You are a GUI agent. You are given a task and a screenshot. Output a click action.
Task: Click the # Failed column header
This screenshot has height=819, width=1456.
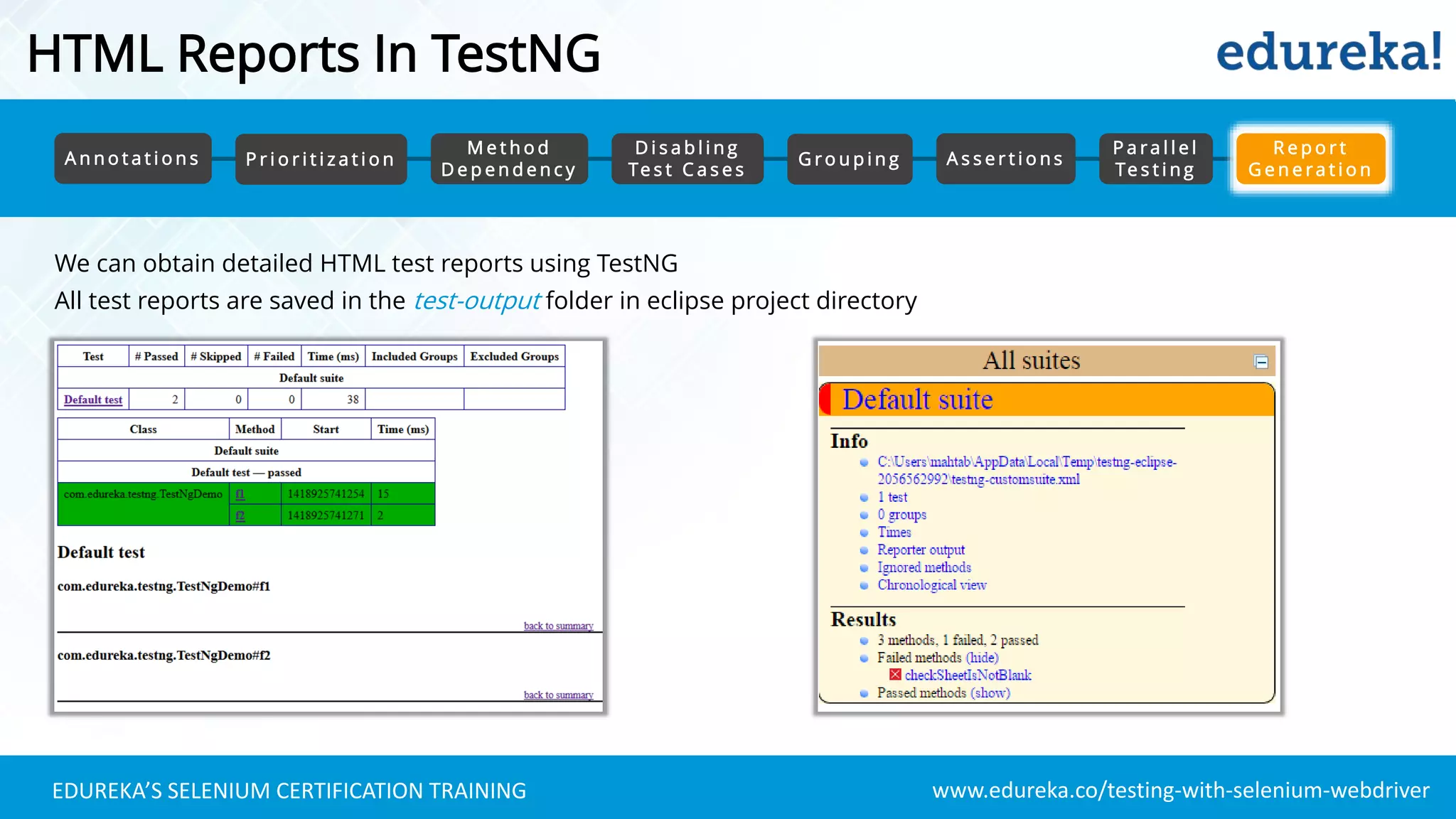coord(274,356)
